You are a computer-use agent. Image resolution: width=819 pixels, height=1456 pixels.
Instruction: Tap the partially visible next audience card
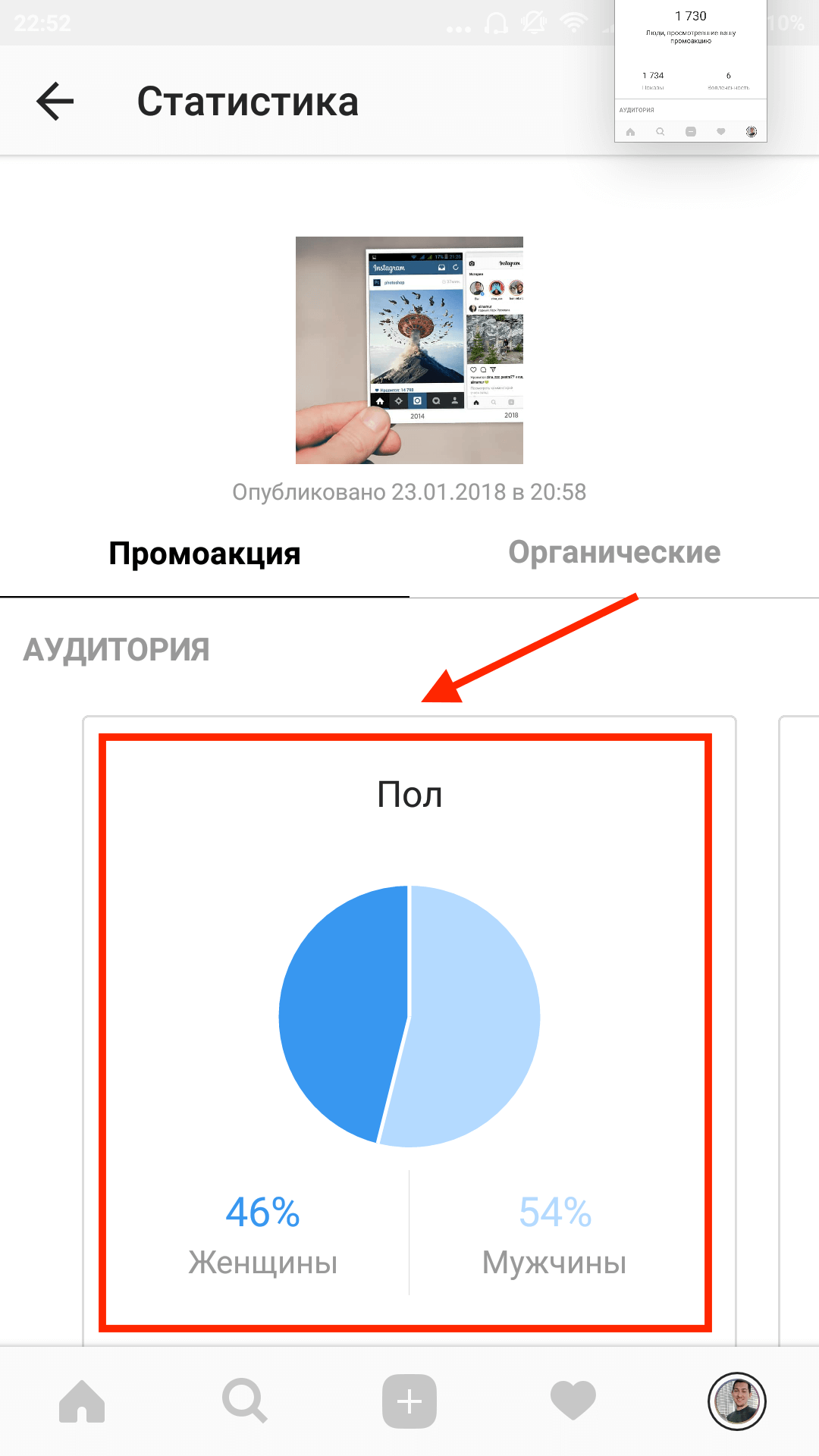(799, 1031)
